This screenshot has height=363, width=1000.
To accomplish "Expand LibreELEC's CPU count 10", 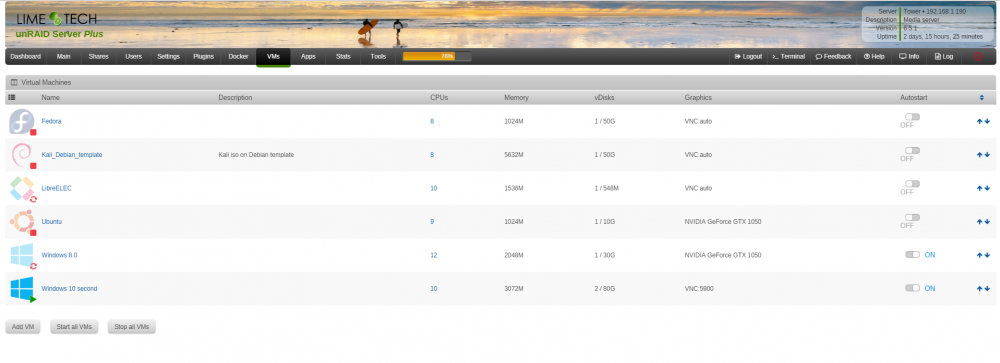I will [x=434, y=188].
